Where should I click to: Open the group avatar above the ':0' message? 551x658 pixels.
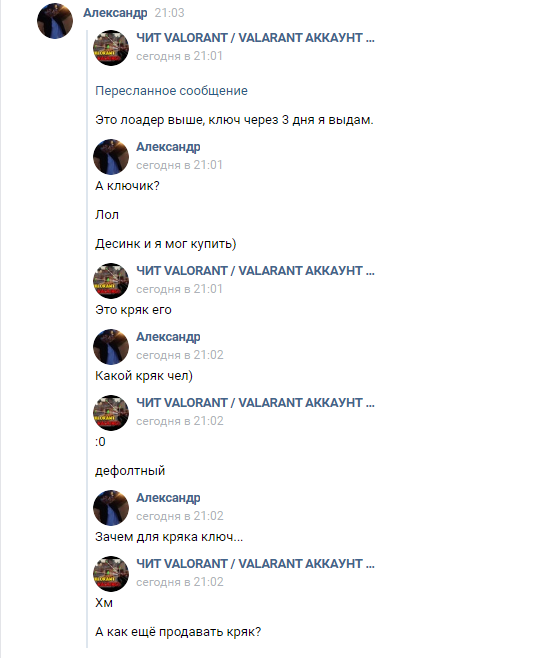click(111, 413)
